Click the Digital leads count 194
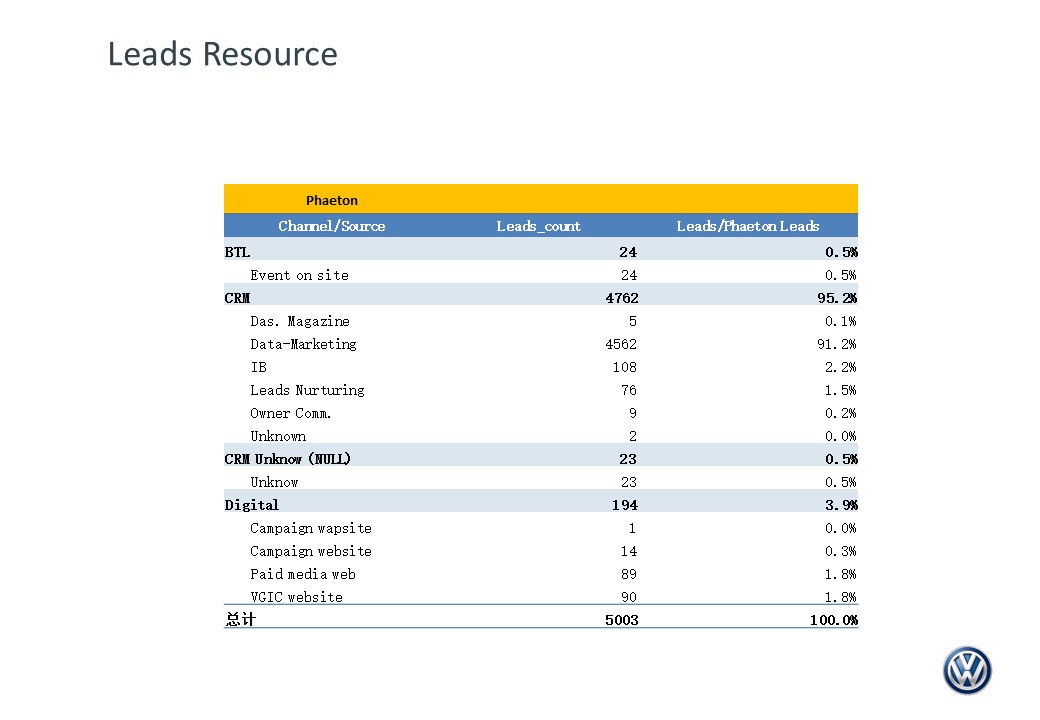Viewport: 1040px width, 720px height. pos(625,505)
